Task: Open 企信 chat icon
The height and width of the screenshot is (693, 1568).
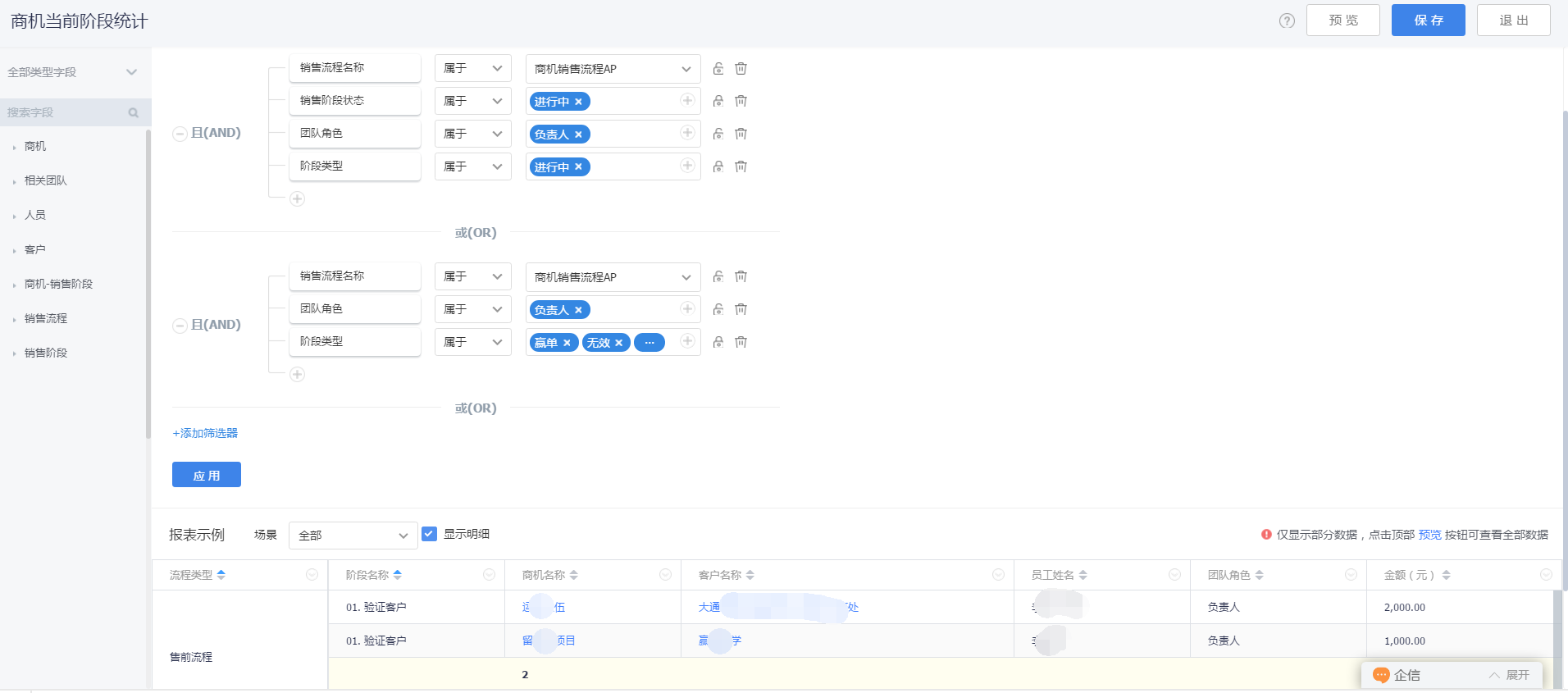Action: pos(1381,675)
